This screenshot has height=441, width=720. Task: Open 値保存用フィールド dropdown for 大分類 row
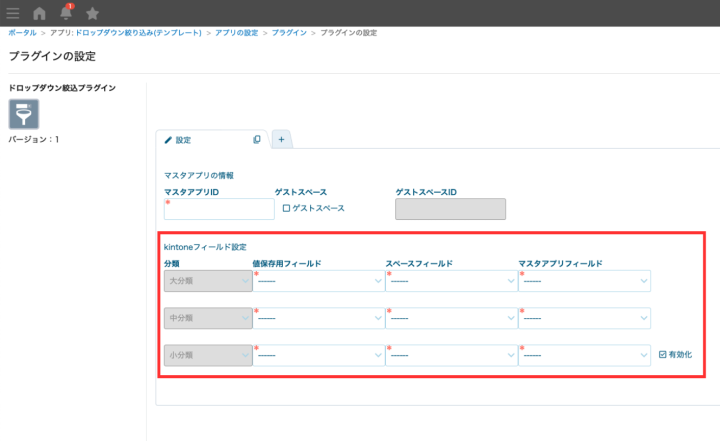[x=318, y=282]
